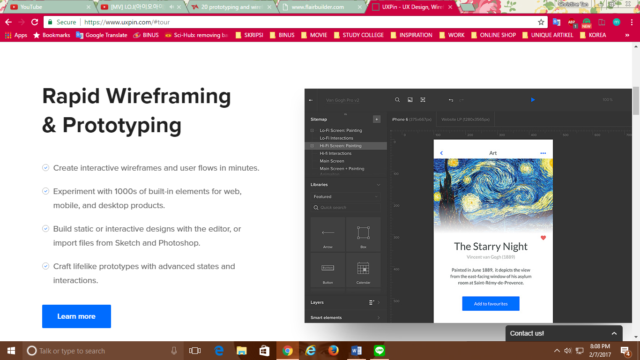The height and width of the screenshot is (360, 640).
Task: Click the red heart icon on Starry Night card
Action: coord(543,238)
